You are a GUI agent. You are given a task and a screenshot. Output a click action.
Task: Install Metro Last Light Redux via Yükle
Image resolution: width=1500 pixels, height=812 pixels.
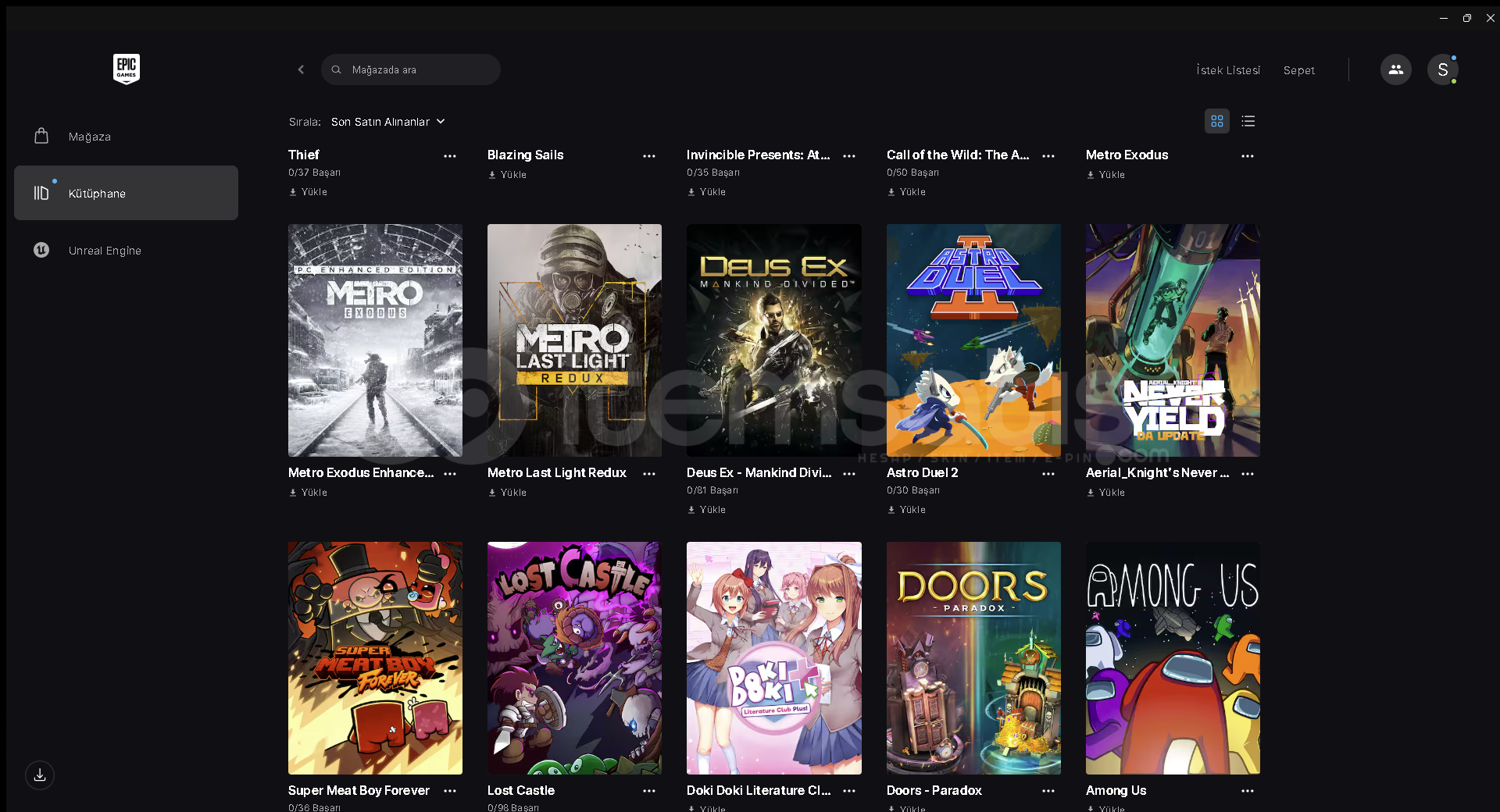click(x=508, y=493)
